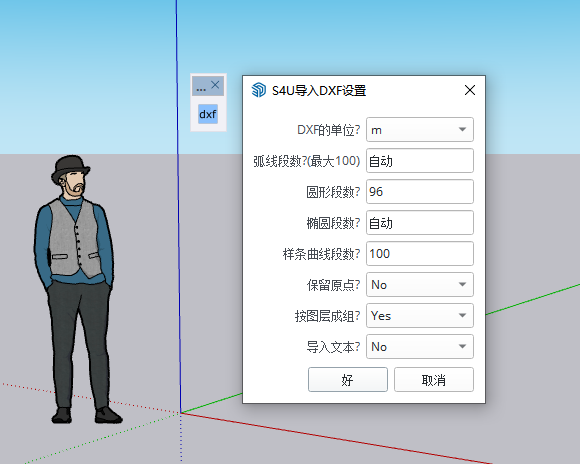
Task: Click the SketchUp logo in dialog title
Action: (x=259, y=90)
